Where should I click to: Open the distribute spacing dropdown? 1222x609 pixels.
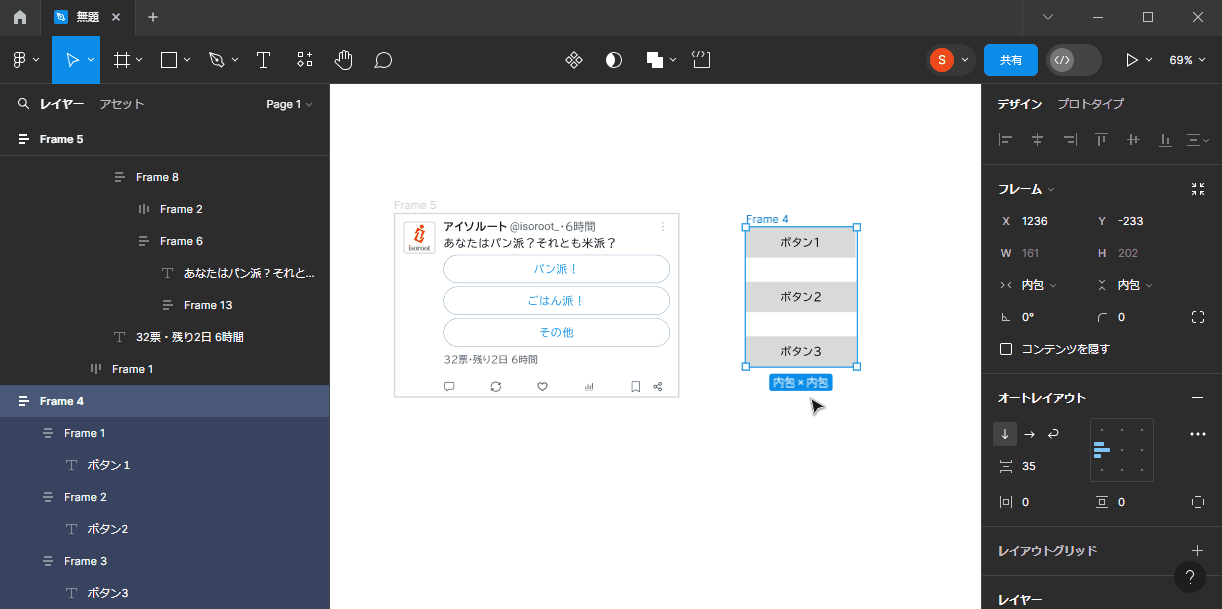pos(1196,140)
